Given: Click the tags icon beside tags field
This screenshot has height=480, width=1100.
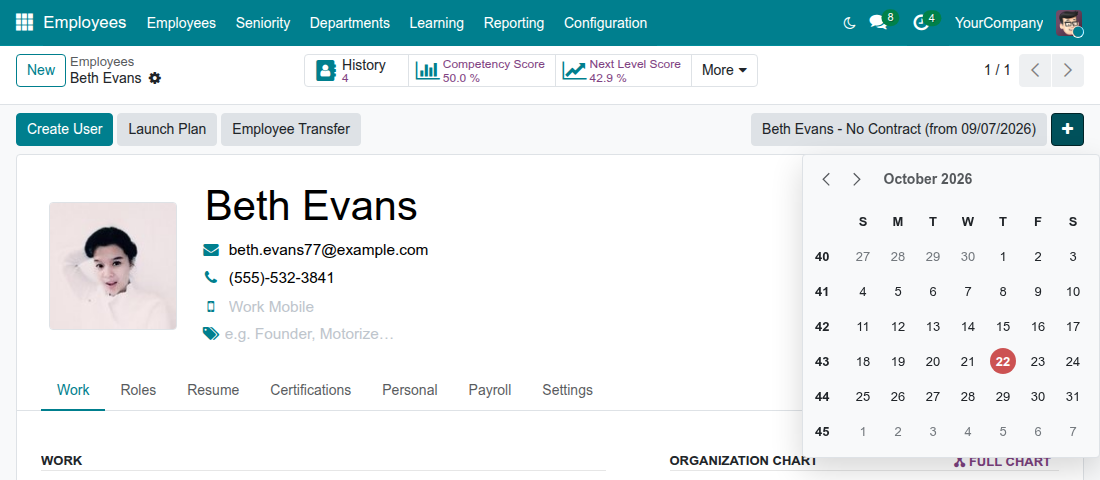Looking at the screenshot, I should (210, 334).
